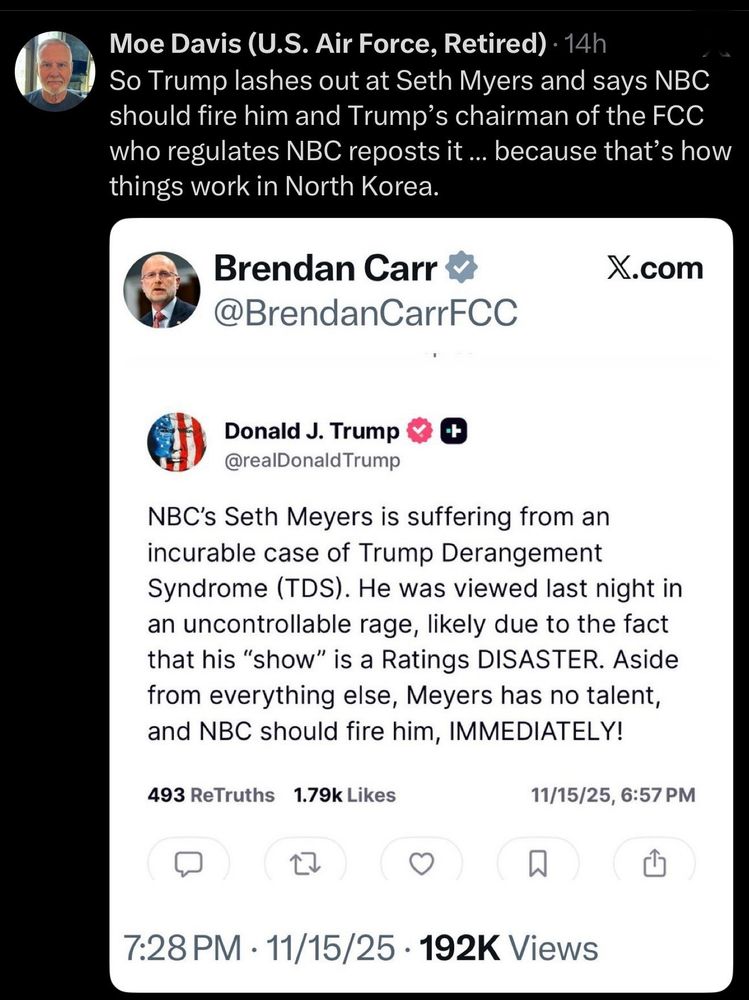Image resolution: width=749 pixels, height=1000 pixels.
Task: View the 493 ReTruths list
Action: tap(210, 795)
